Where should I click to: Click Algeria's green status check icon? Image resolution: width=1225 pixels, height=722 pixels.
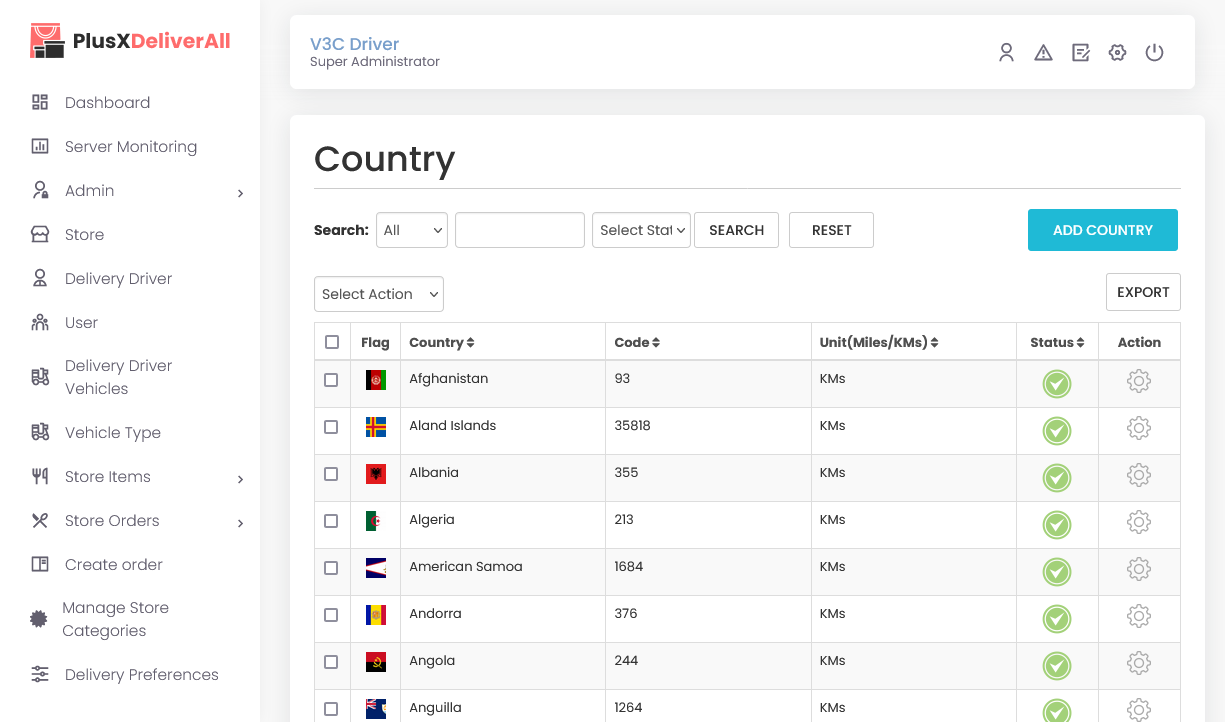coord(1057,525)
